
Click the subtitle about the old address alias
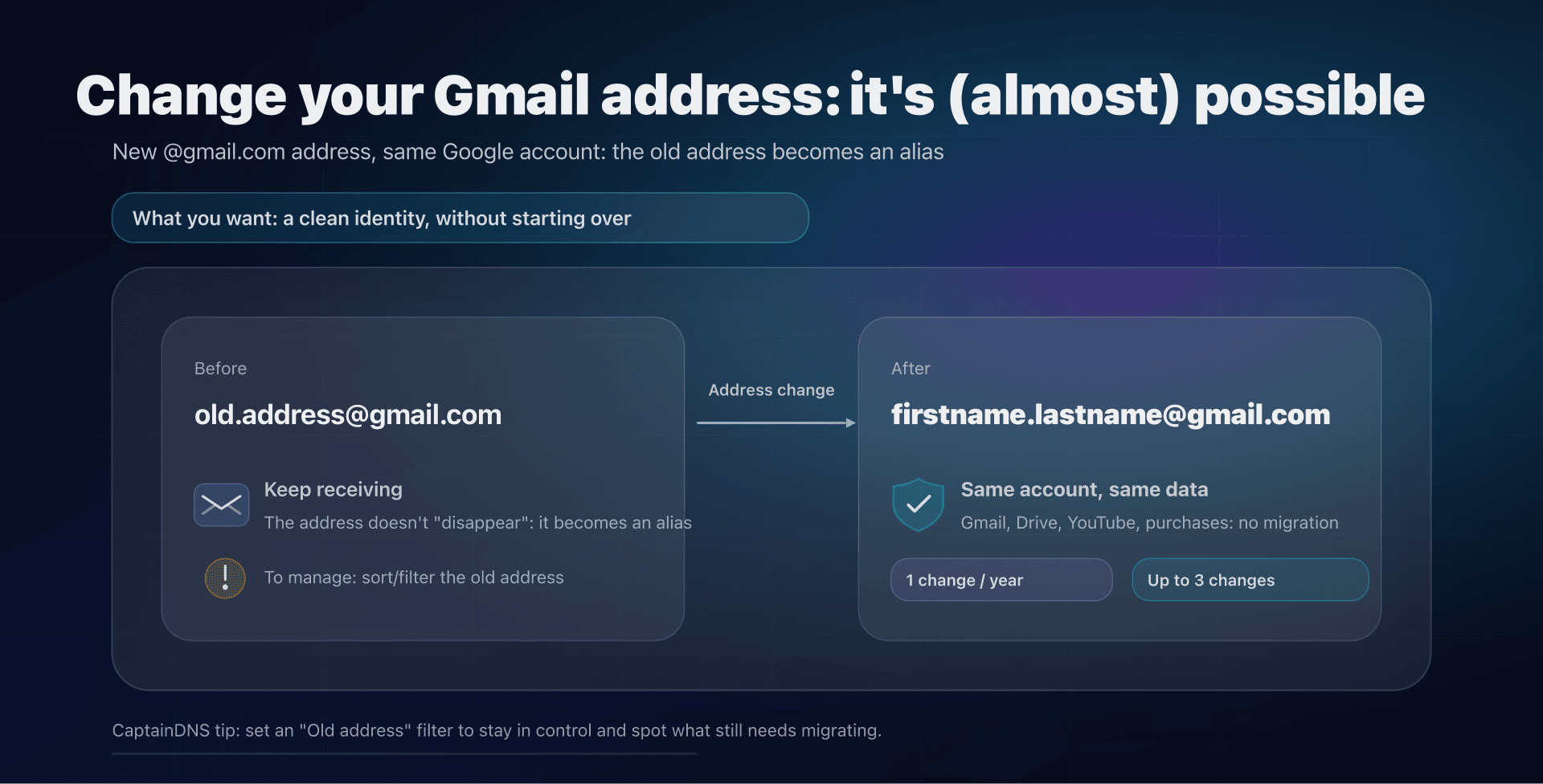(x=528, y=152)
